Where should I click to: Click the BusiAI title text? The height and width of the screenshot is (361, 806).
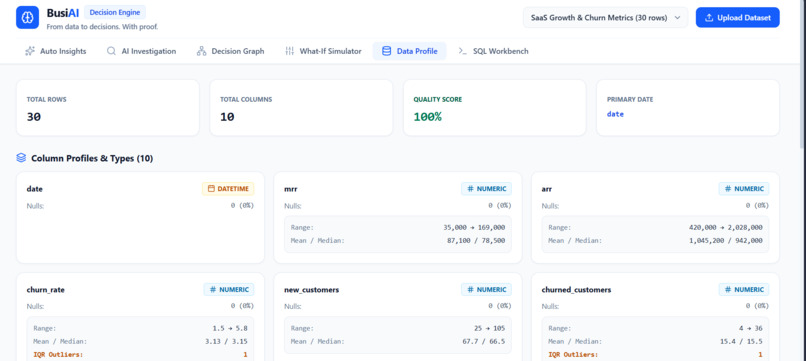pos(63,13)
